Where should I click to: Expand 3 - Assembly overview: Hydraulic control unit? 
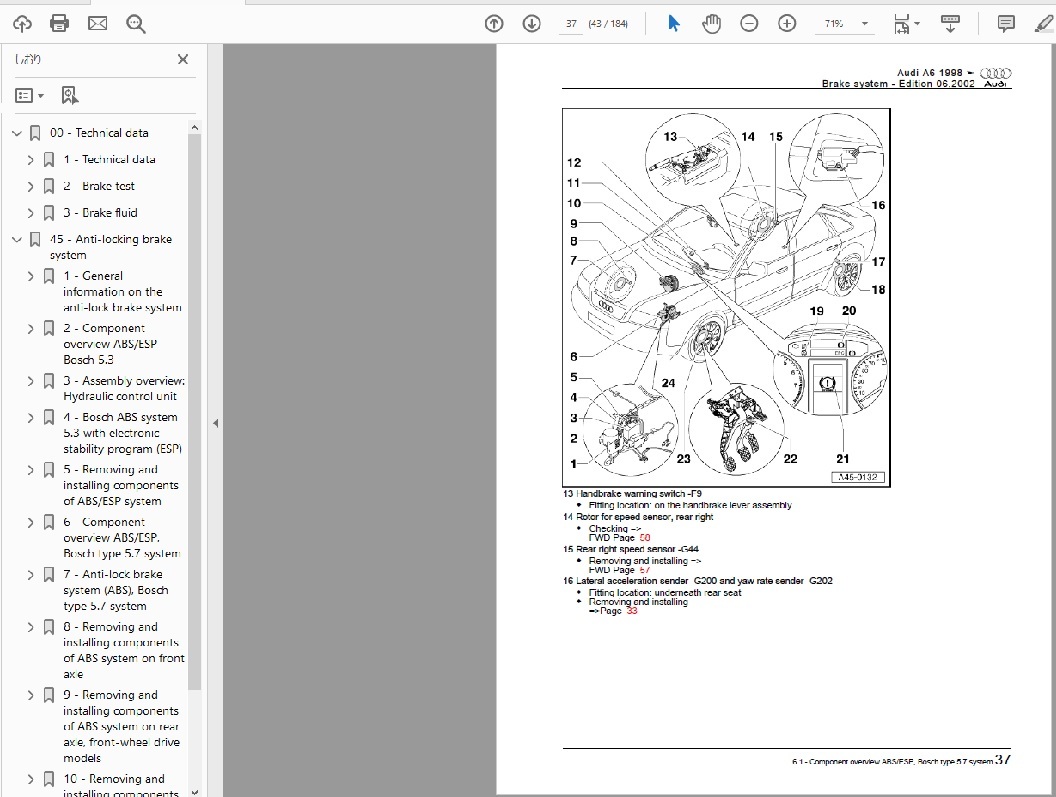point(30,381)
